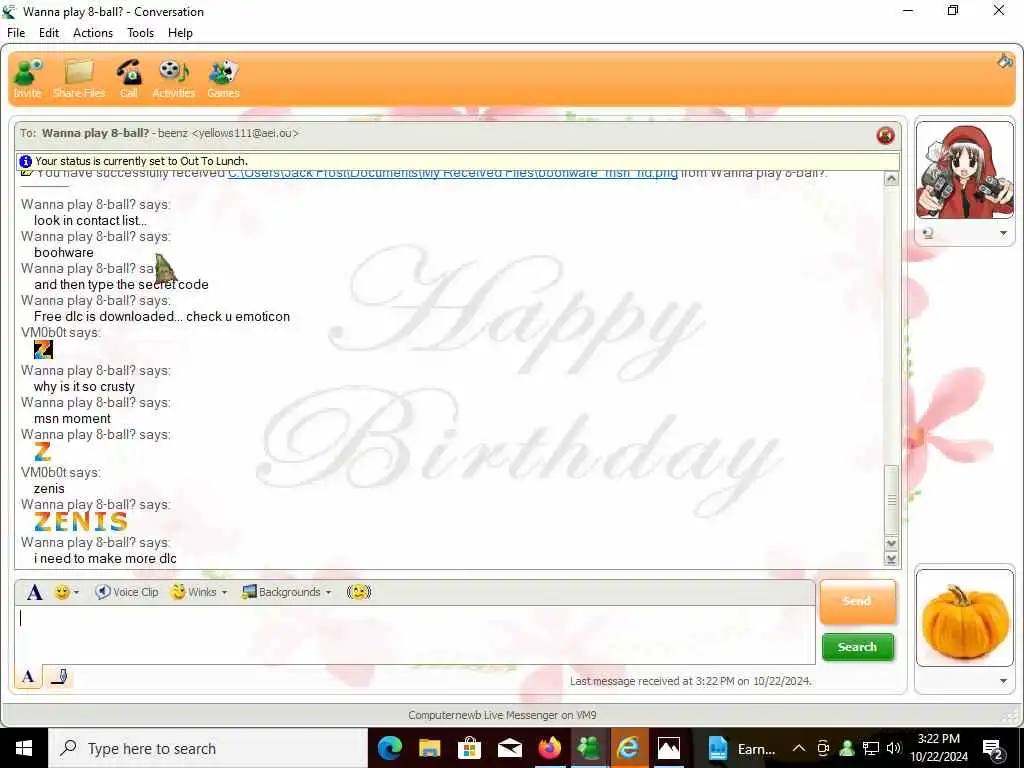
Task: Click your pumpkin display picture
Action: tap(965, 618)
